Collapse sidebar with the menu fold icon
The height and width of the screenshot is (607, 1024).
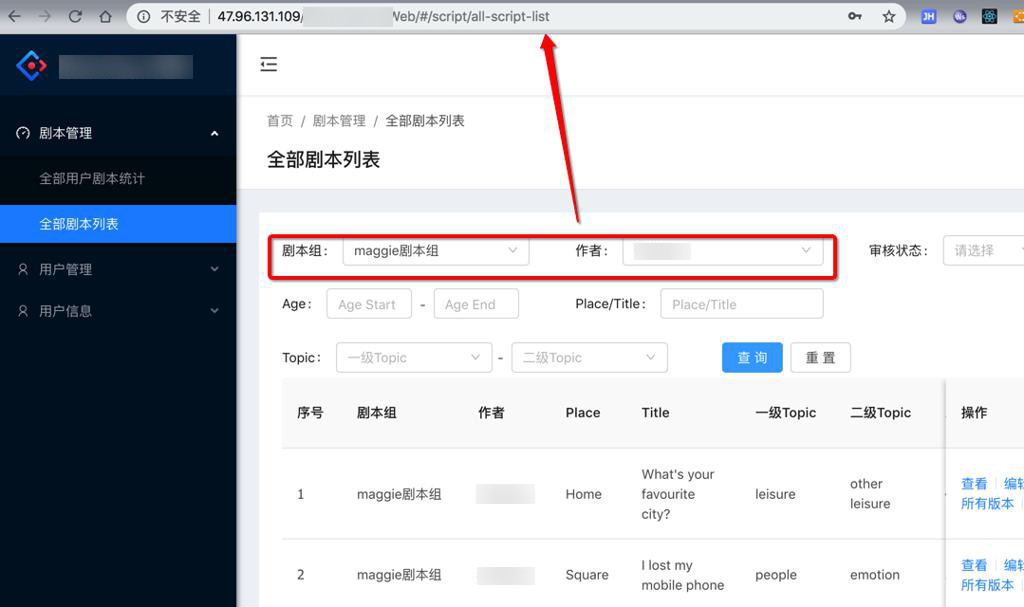tap(268, 65)
